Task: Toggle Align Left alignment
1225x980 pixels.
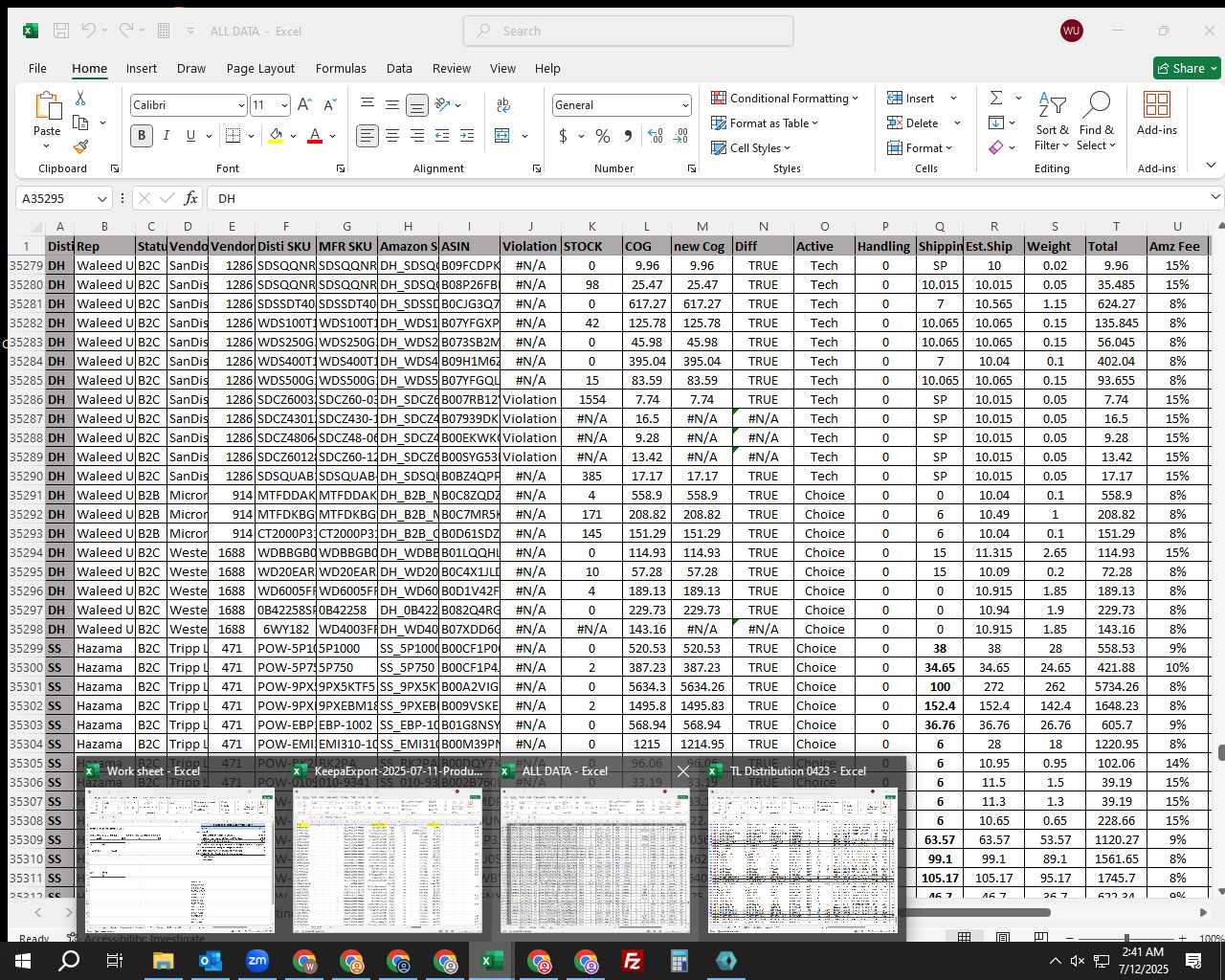Action: click(x=367, y=136)
